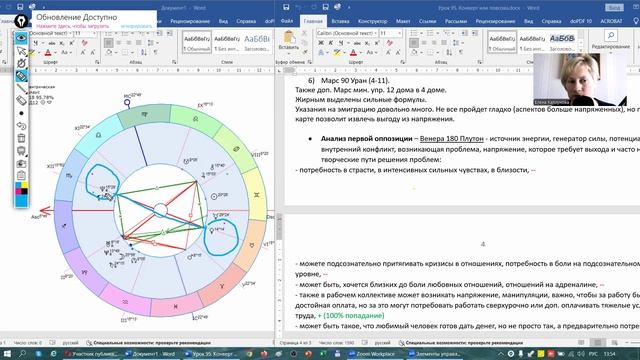Open paragraph dialog launcher in right Word Абзац group

click(x=479, y=62)
